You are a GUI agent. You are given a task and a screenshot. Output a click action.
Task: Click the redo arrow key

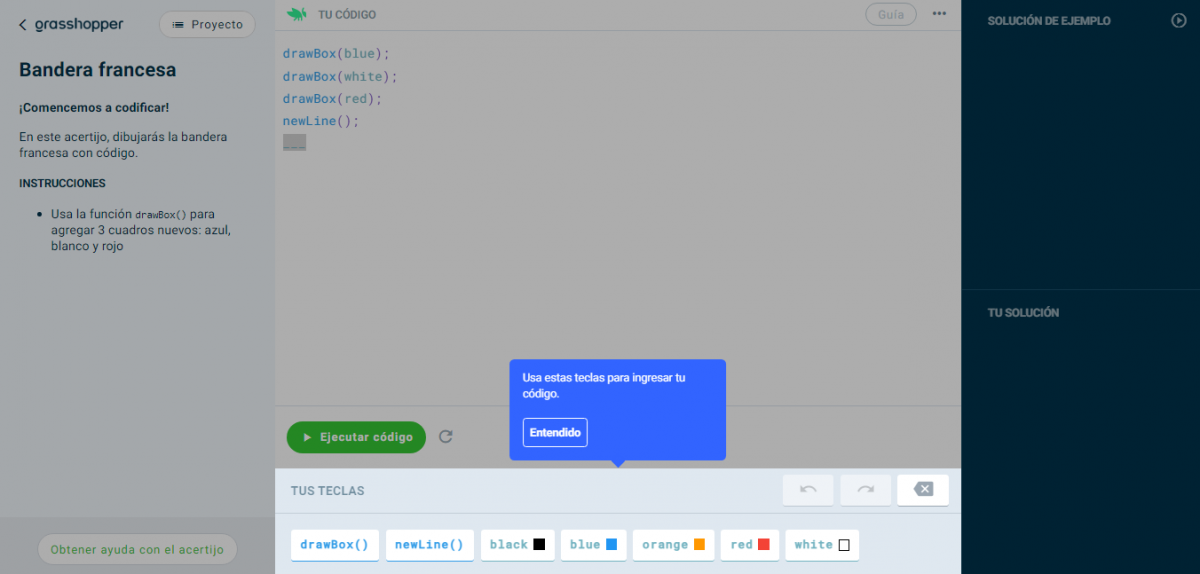(866, 490)
